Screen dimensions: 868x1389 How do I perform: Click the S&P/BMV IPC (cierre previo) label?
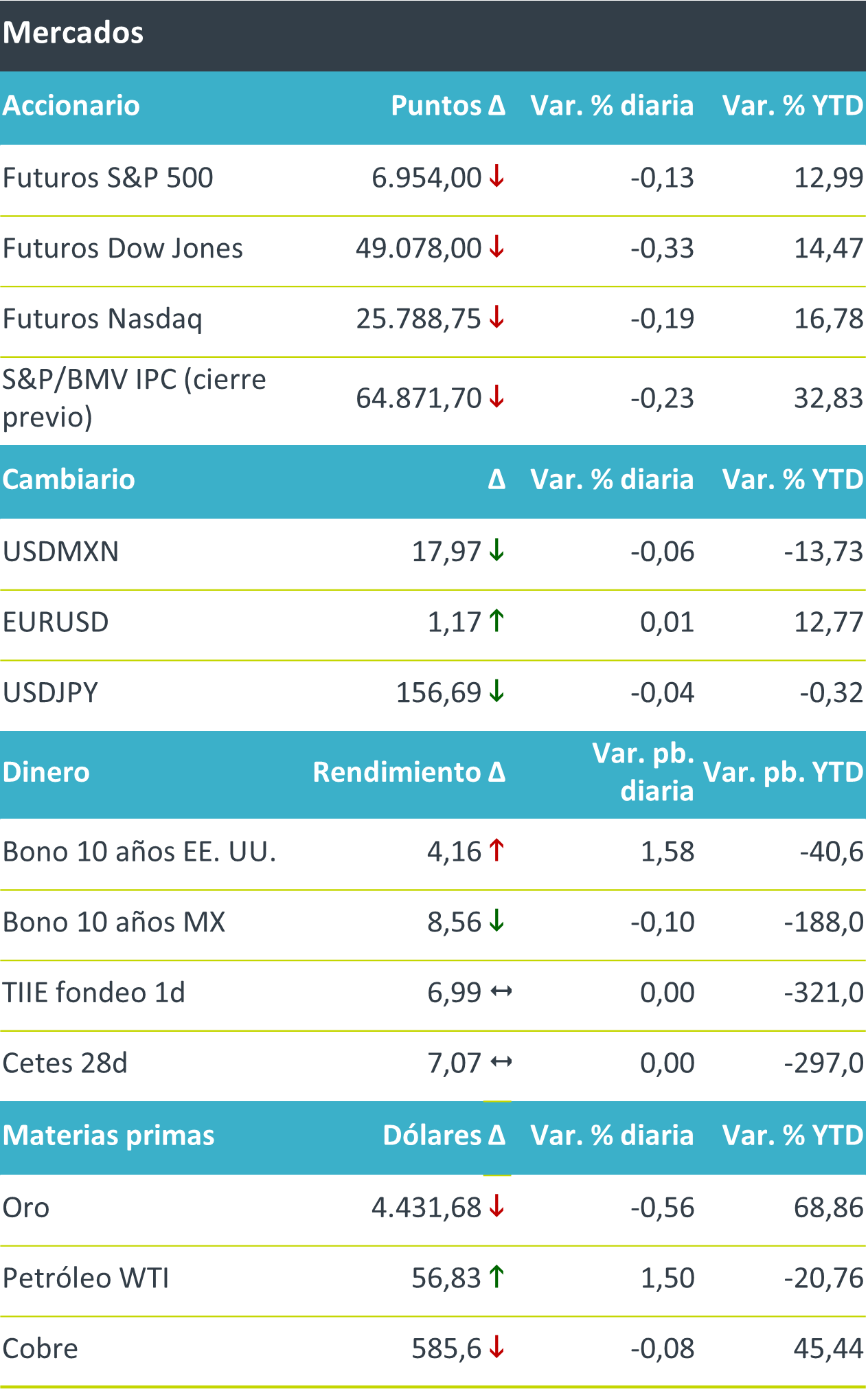(x=134, y=398)
